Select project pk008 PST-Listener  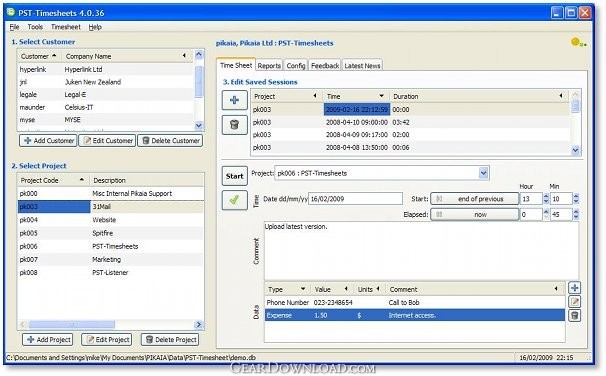pos(111,273)
